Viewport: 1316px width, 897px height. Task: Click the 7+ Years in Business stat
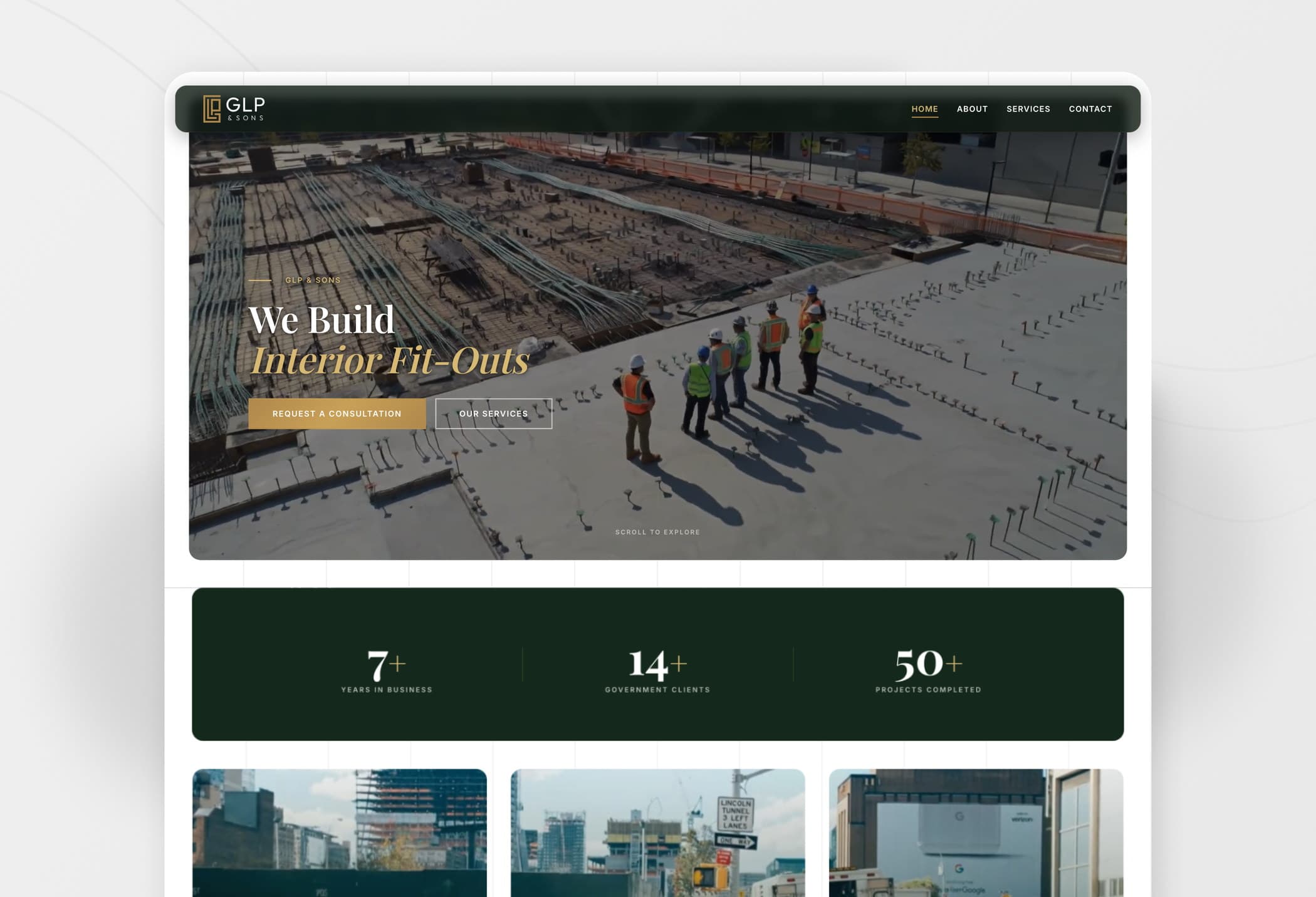tap(387, 670)
